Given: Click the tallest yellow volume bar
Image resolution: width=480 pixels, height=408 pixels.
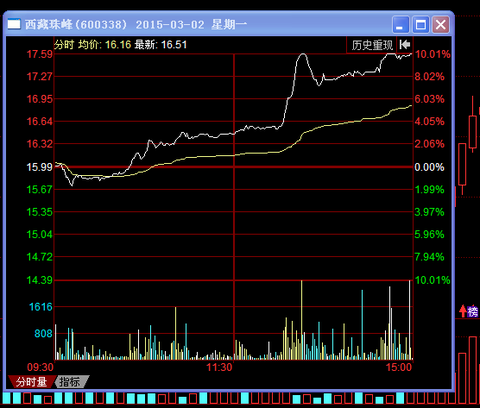Looking at the screenshot, I should click(x=301, y=320).
